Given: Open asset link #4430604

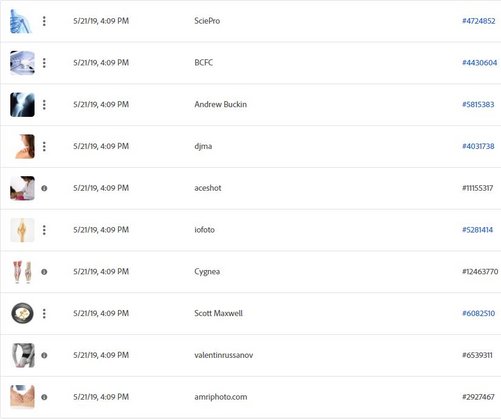Looking at the screenshot, I should point(479,63).
